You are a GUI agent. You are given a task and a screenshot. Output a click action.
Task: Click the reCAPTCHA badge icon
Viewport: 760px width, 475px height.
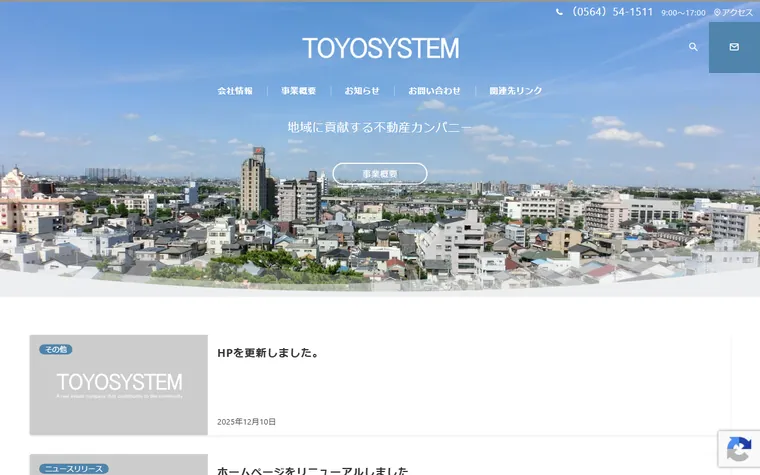tap(739, 448)
